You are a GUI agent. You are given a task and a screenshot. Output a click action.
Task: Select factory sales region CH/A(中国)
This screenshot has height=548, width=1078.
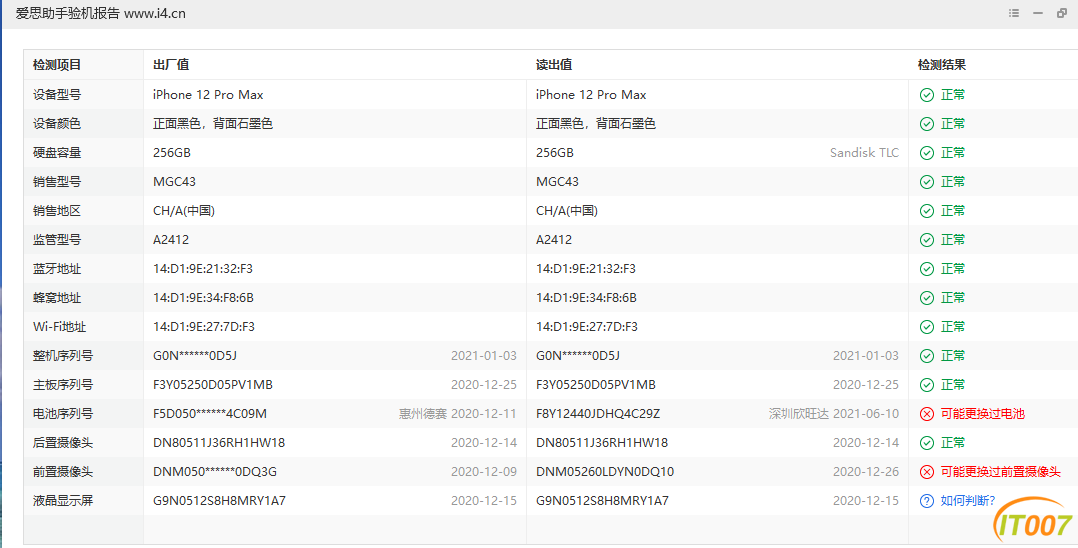click(x=184, y=211)
